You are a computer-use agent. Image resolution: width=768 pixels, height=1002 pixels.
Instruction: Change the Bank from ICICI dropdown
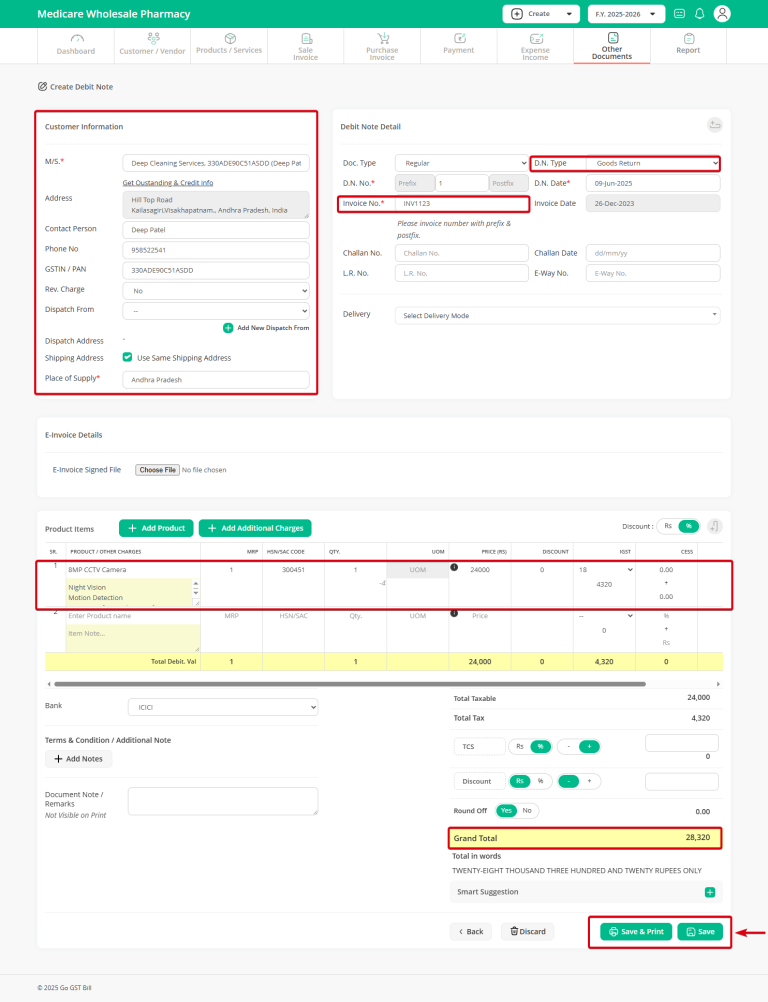coord(222,705)
